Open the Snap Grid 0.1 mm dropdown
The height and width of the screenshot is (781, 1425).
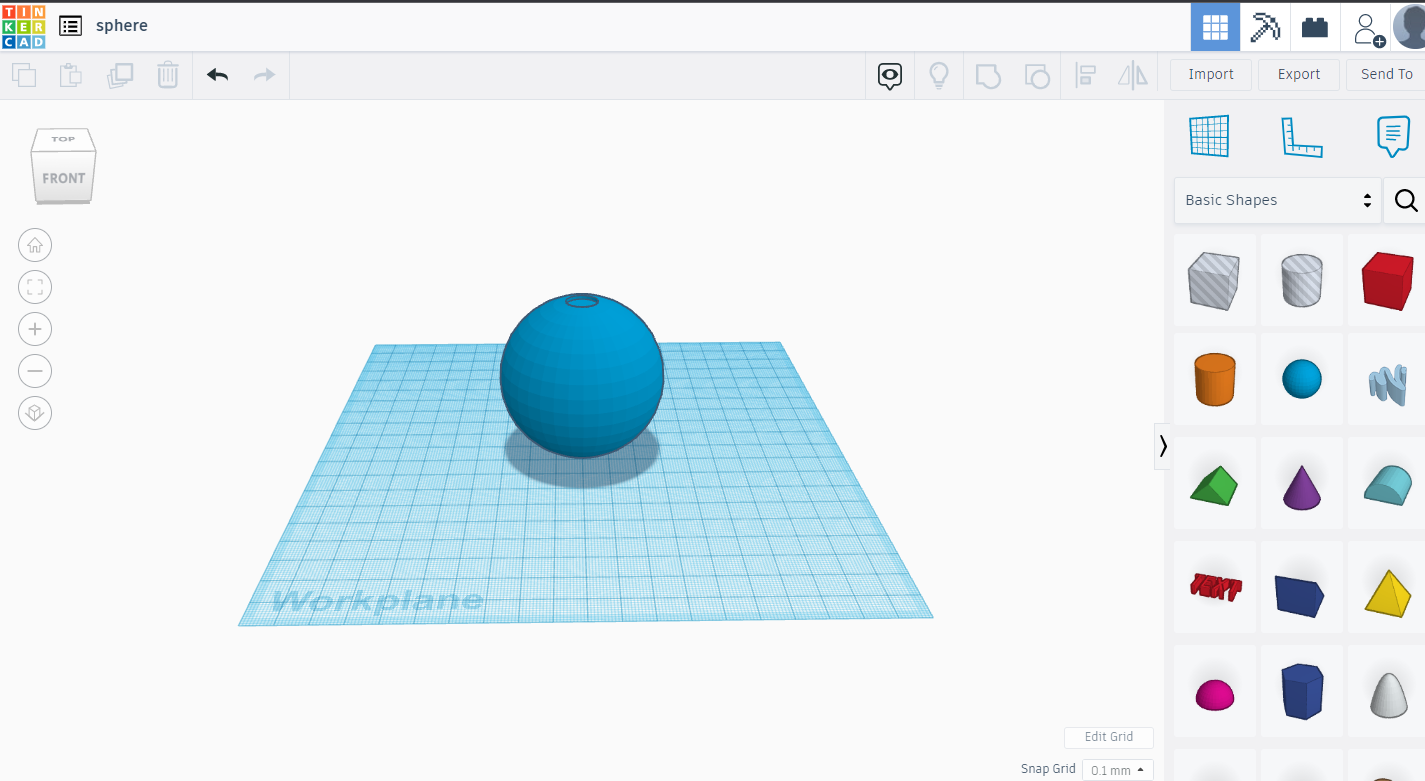[1118, 770]
